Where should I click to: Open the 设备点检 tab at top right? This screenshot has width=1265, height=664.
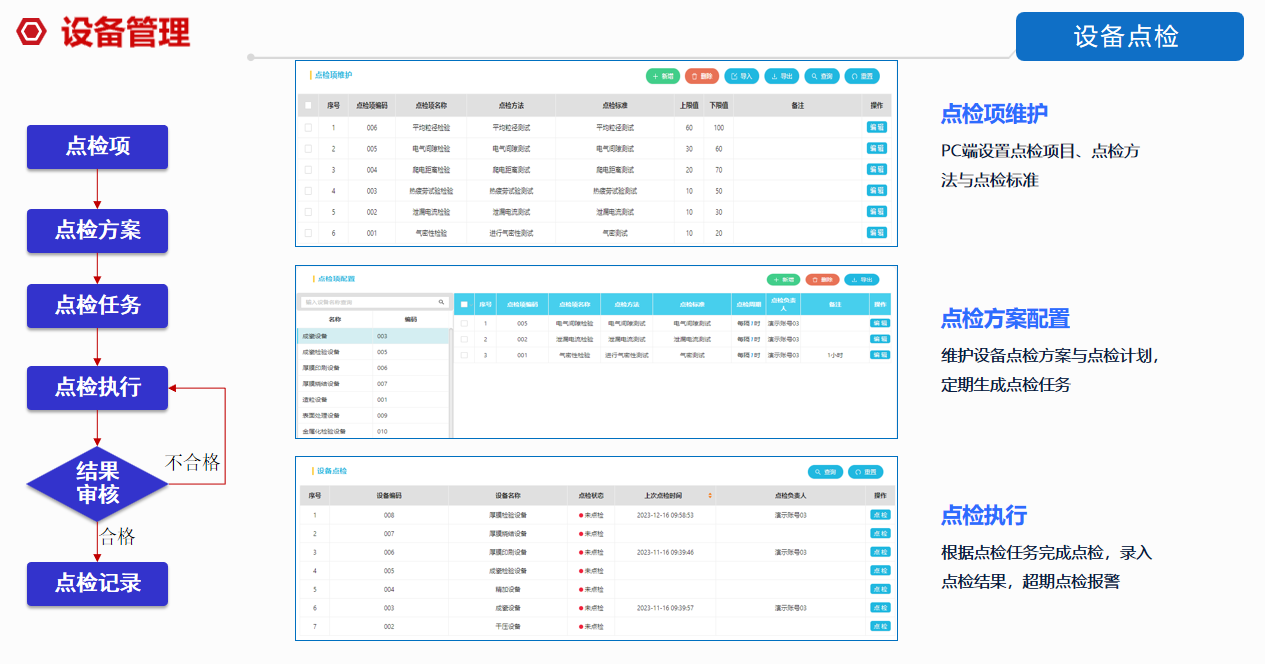click(x=1129, y=37)
